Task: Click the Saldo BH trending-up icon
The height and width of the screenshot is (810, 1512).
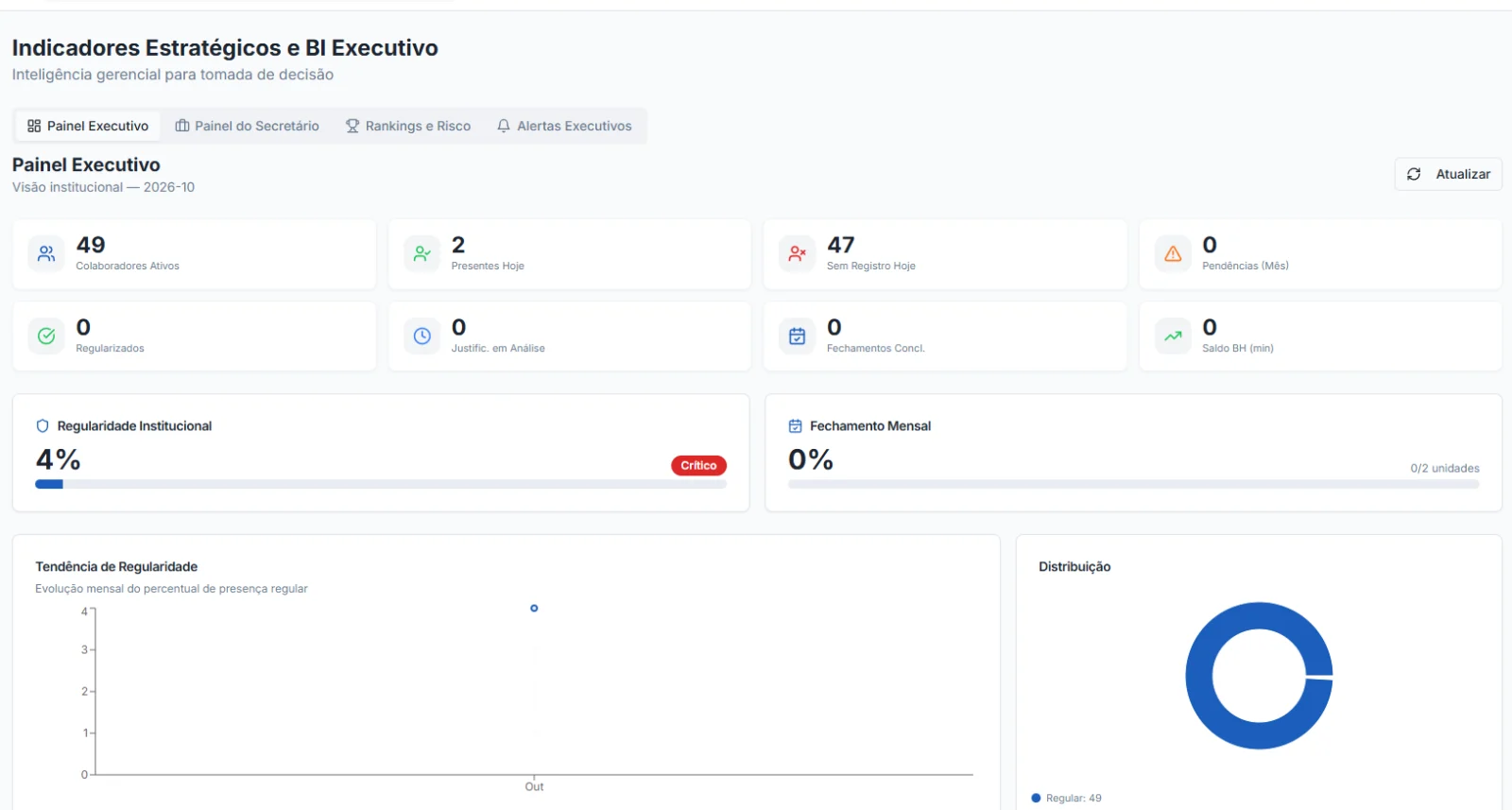Action: [1173, 336]
